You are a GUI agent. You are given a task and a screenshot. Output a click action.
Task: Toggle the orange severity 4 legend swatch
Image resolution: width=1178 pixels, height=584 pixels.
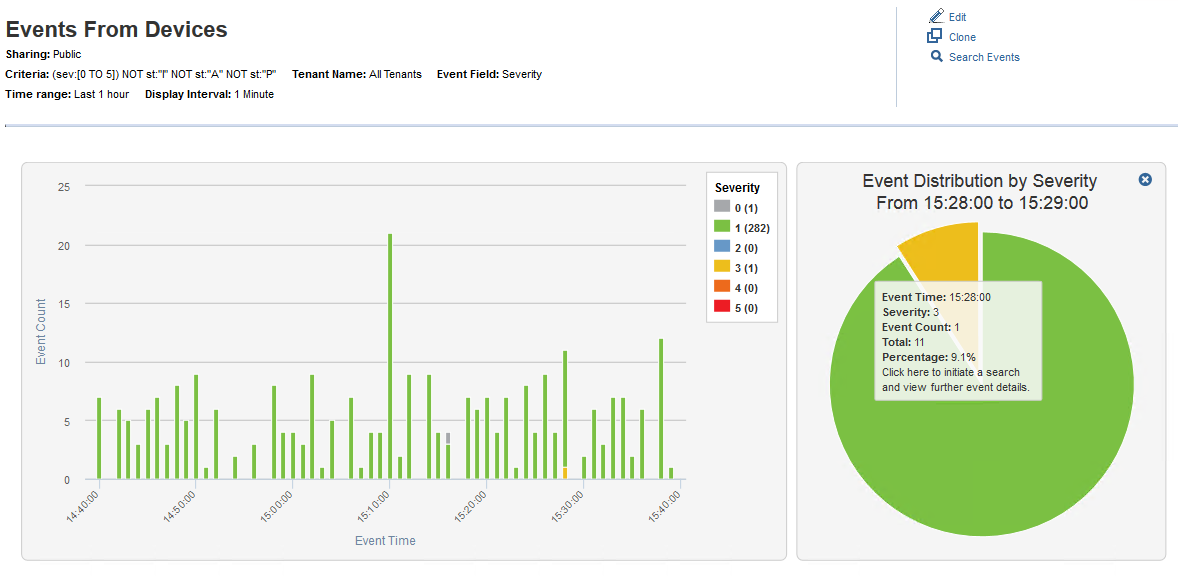click(x=721, y=287)
